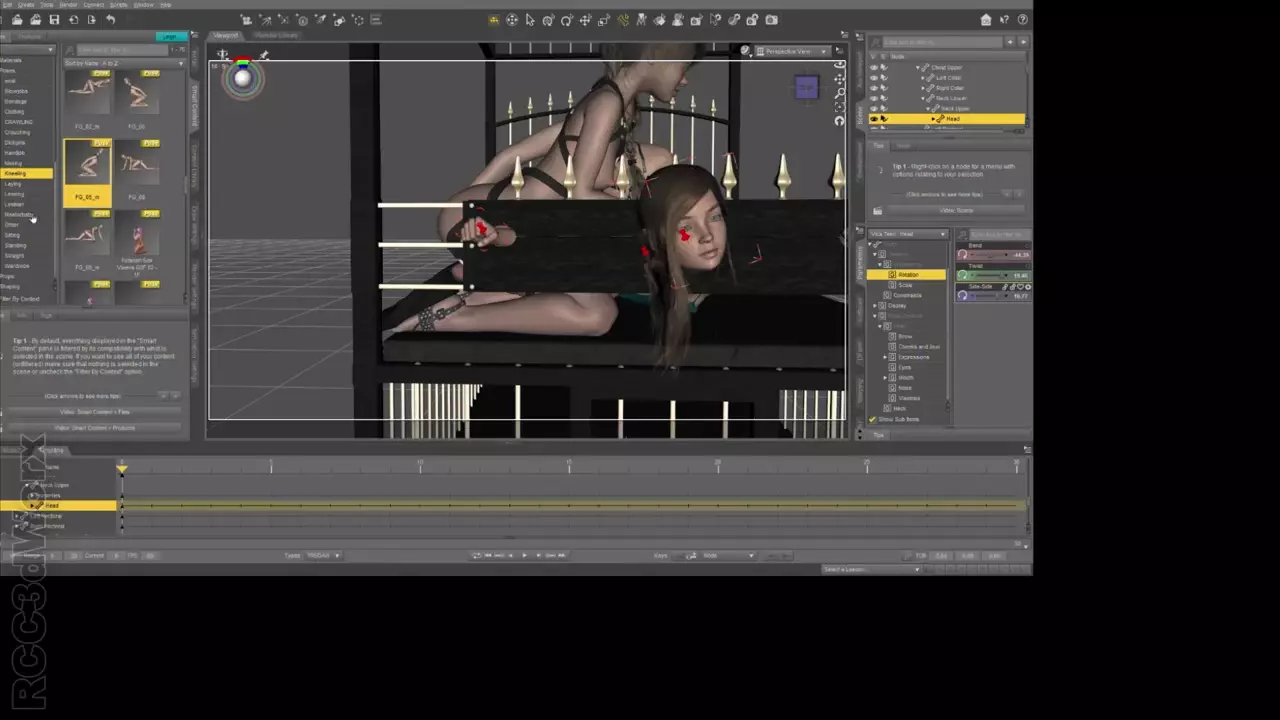Click the yellow playhead marker on timeline
The height and width of the screenshot is (720, 1280).
coord(122,469)
